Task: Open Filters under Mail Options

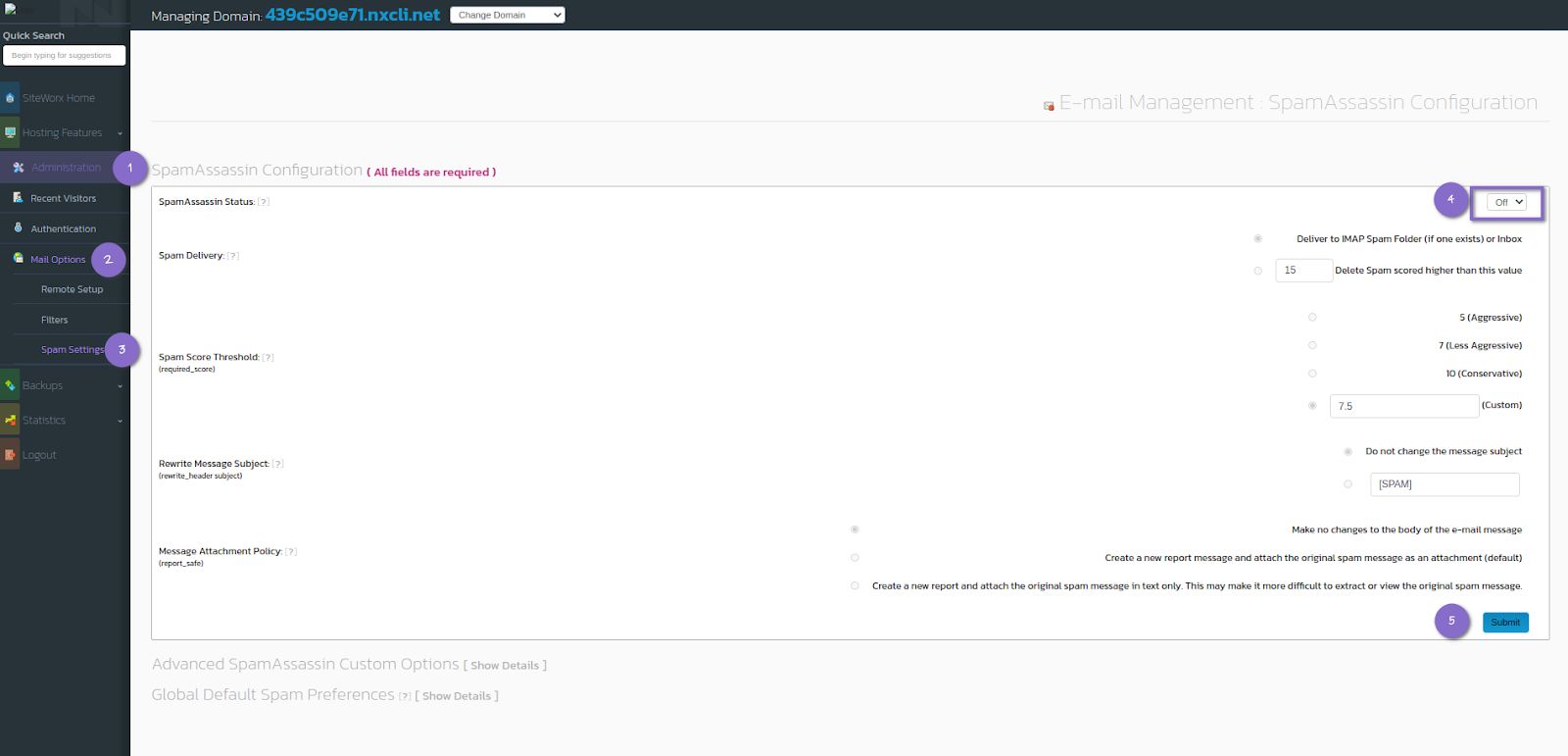Action: tap(55, 320)
